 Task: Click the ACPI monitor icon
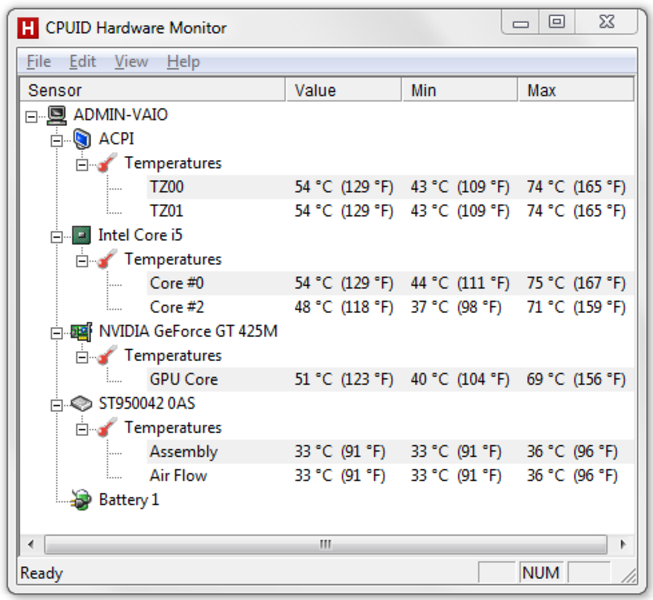pos(82,139)
